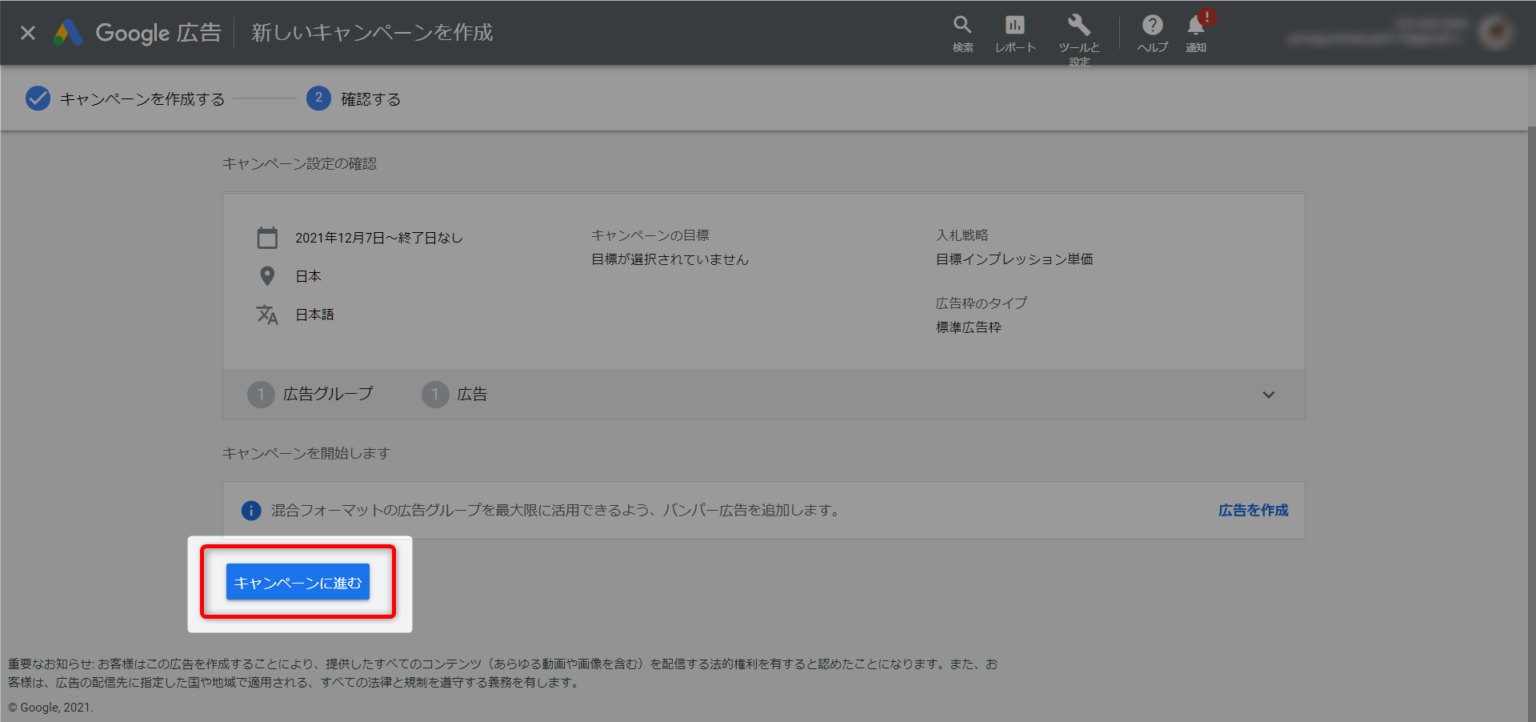
Task: Go to the キャンペーンを作成する step
Action: tap(125, 98)
